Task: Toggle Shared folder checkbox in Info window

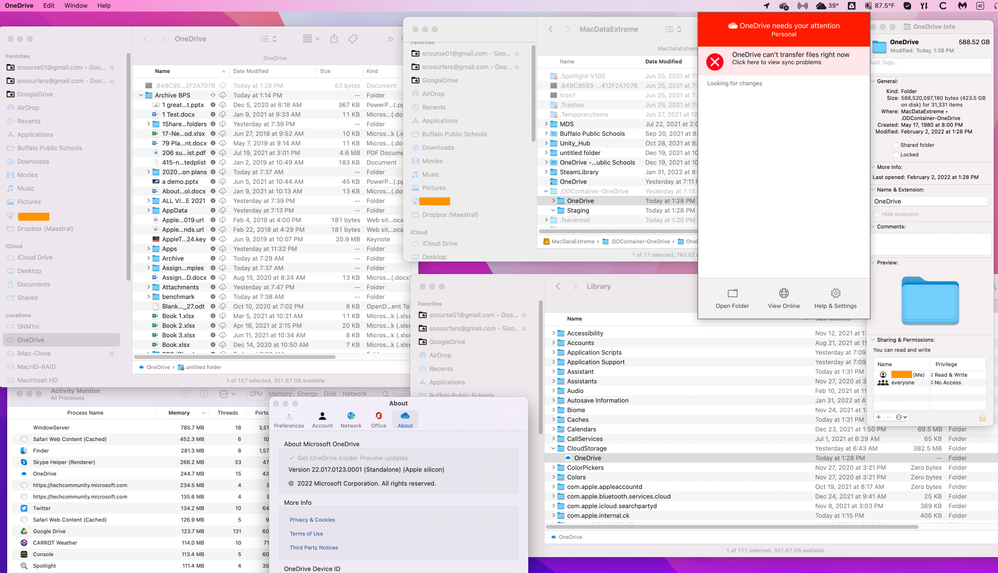Action: [896, 145]
